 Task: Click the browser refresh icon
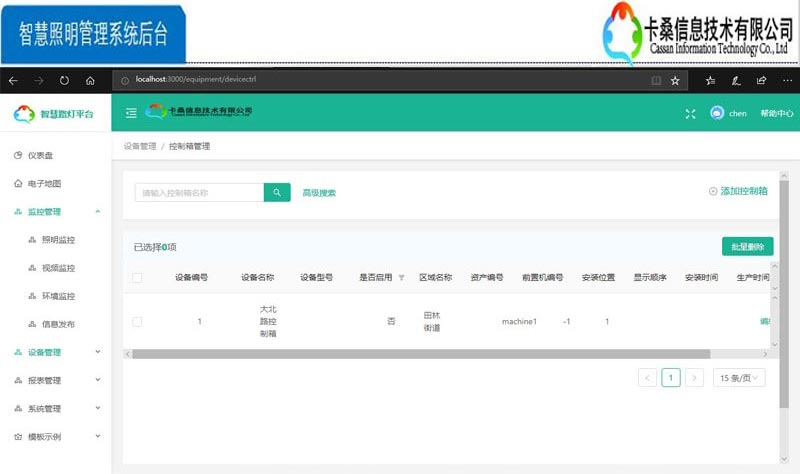click(x=64, y=80)
